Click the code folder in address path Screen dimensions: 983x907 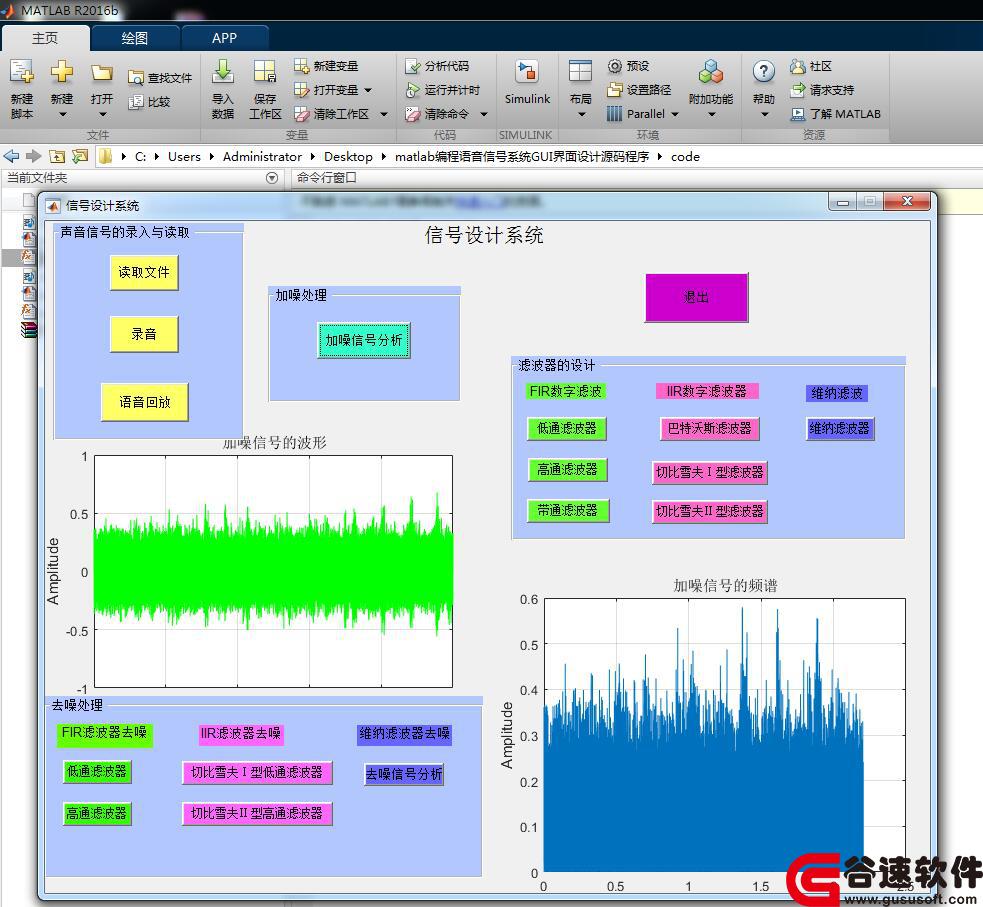coord(685,157)
